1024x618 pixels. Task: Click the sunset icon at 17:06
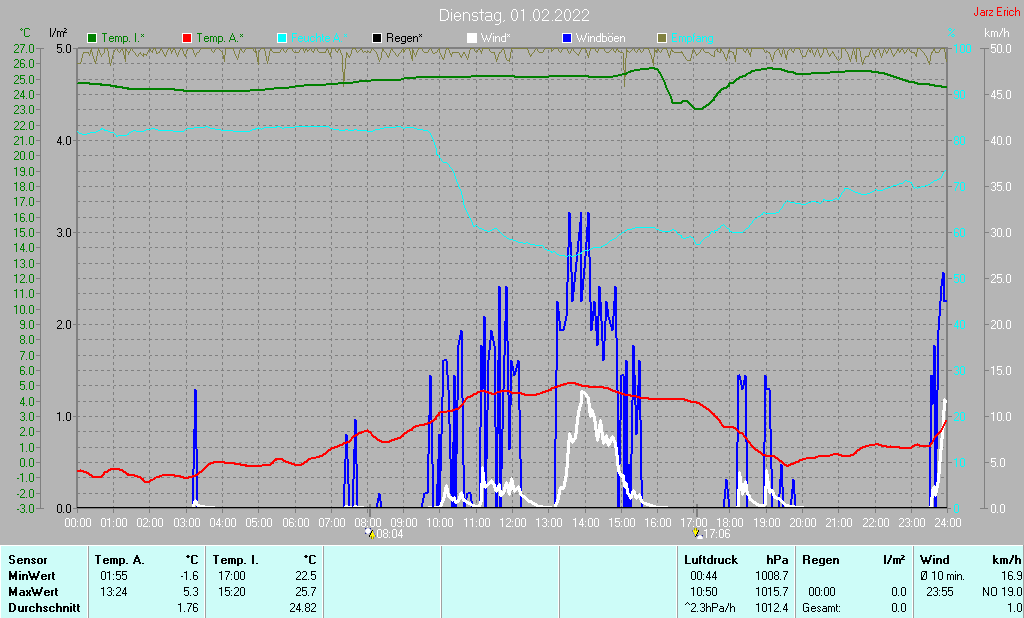point(697,533)
